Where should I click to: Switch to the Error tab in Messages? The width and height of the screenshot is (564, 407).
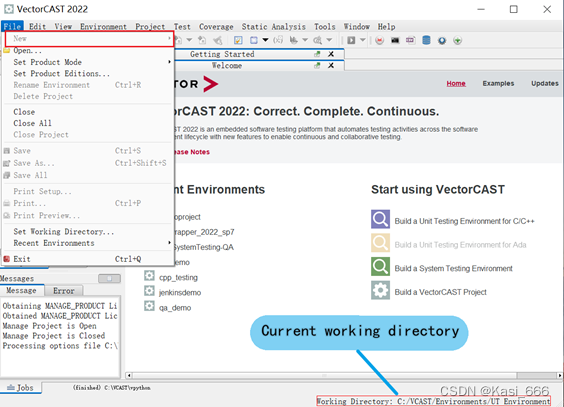pos(64,291)
